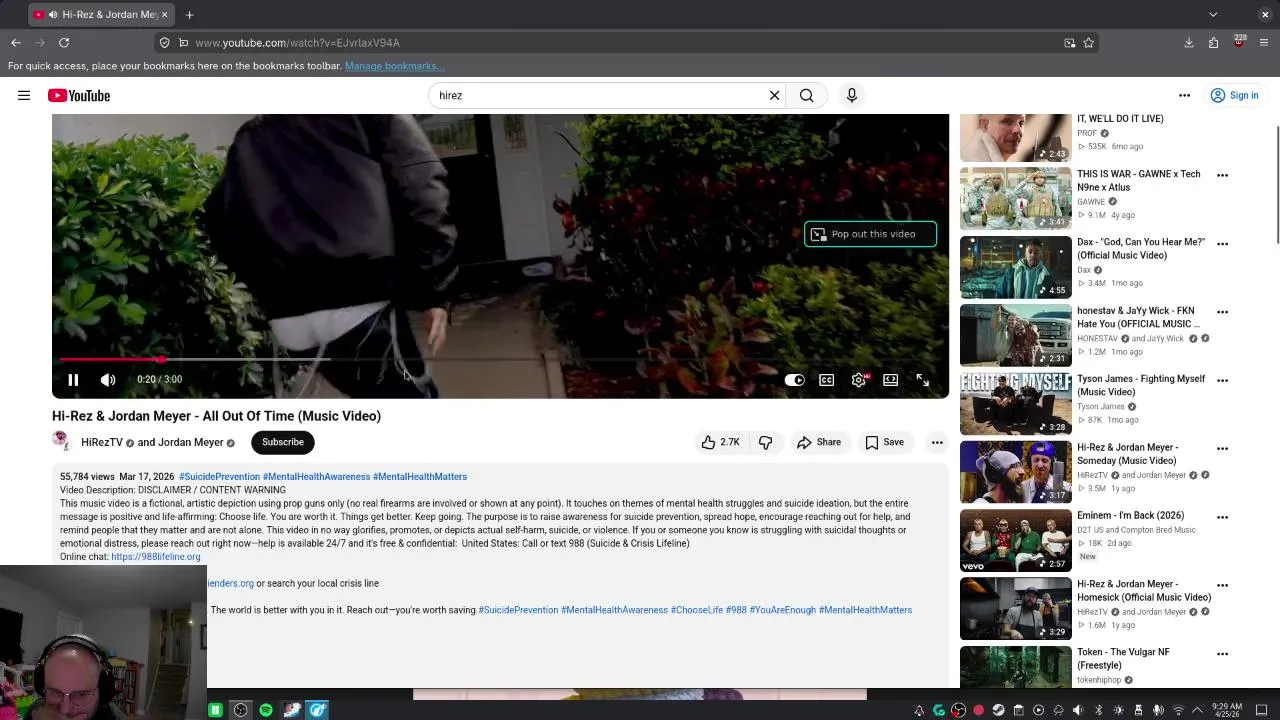Open options for honestav FKN Hate You
This screenshot has width=1280, height=720.
1222,312
